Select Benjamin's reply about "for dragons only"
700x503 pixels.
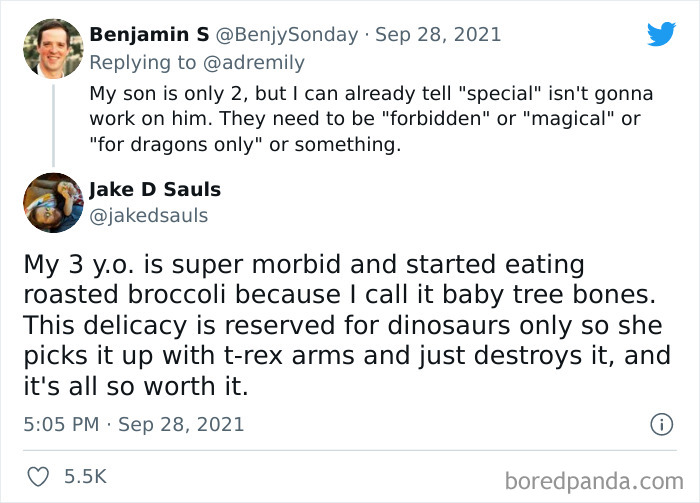[x=370, y=119]
